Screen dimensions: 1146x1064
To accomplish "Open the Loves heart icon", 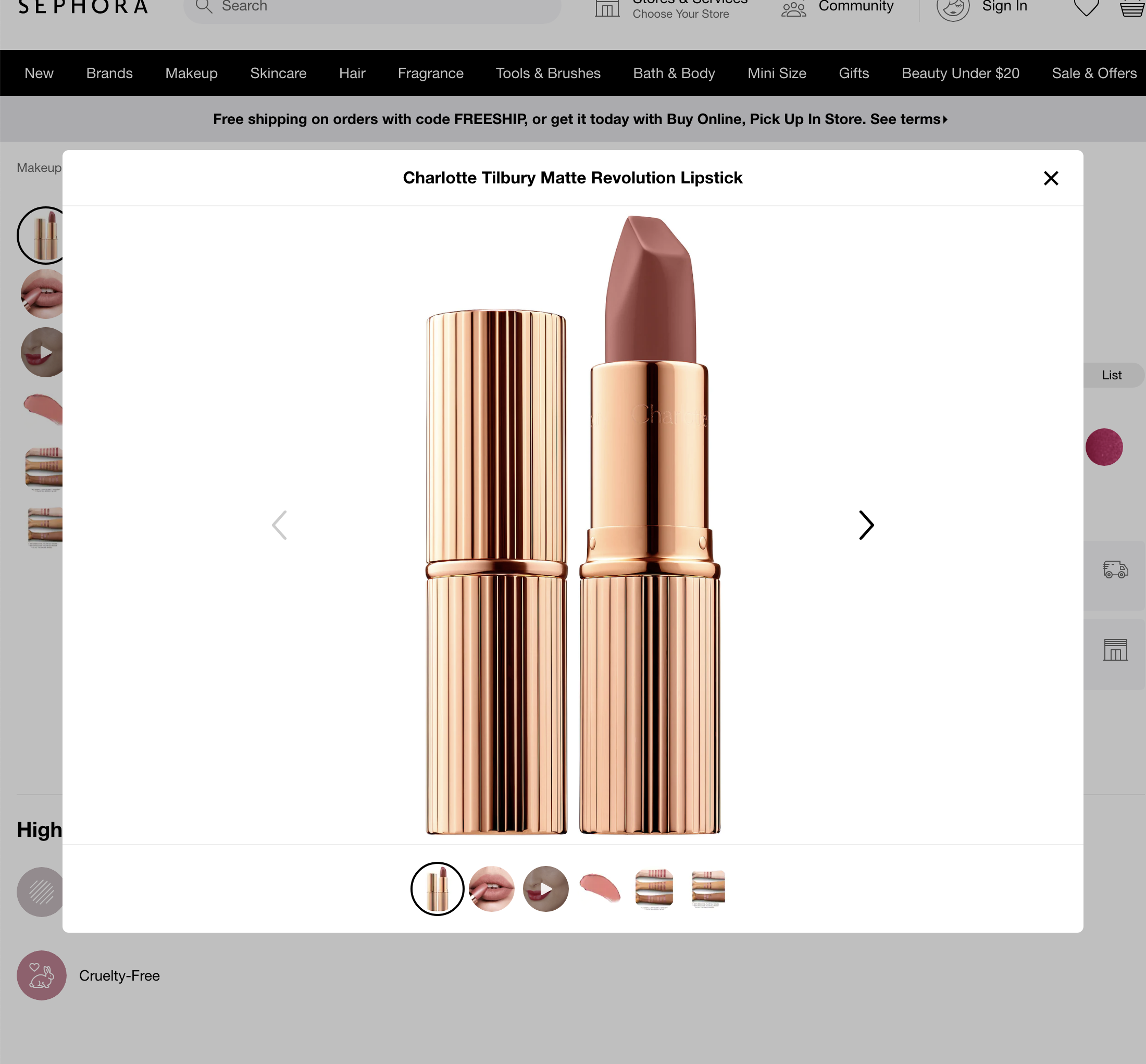I will [x=1086, y=7].
